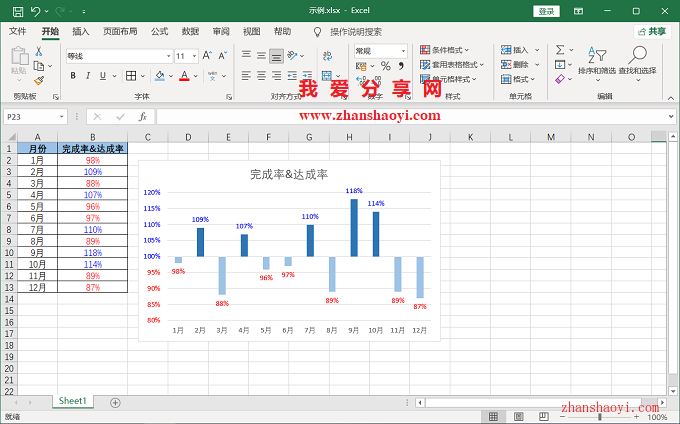This screenshot has height=424, width=680.
Task: Align text left
Action: click(246, 76)
